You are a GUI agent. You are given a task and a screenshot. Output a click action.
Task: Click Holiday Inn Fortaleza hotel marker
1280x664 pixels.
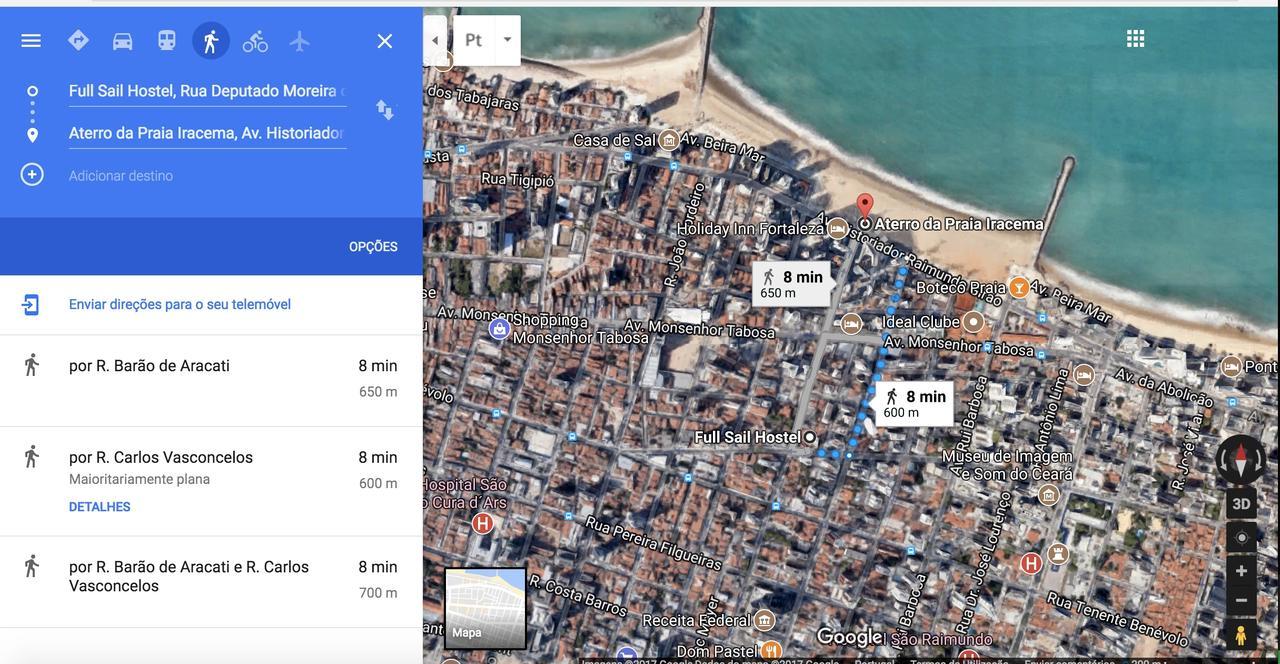838,228
